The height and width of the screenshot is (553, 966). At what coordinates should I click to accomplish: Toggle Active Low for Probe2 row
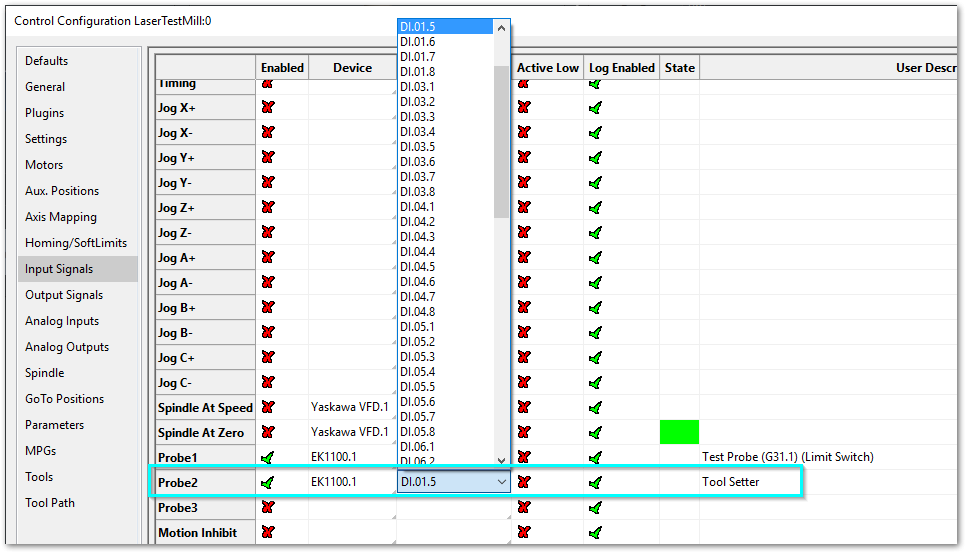[523, 482]
